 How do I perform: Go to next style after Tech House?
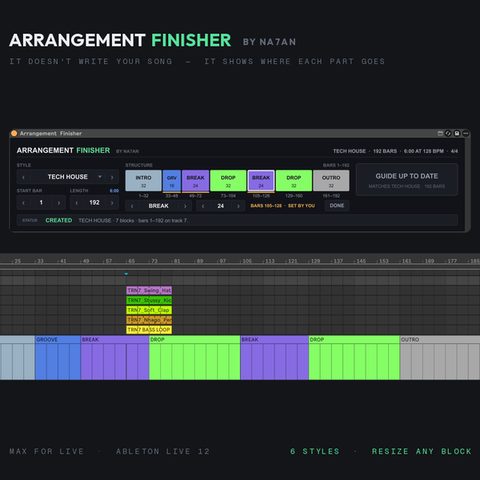(x=112, y=177)
